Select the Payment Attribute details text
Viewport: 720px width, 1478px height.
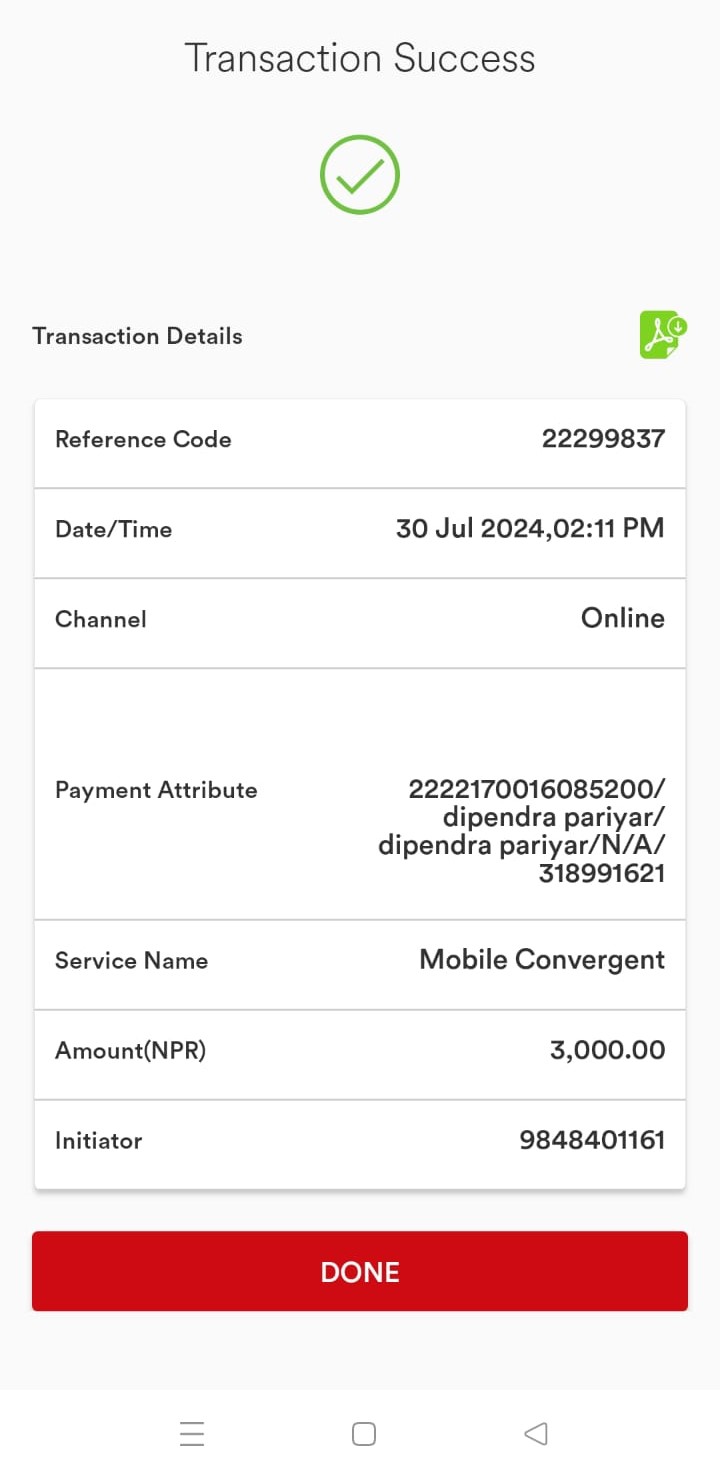522,831
